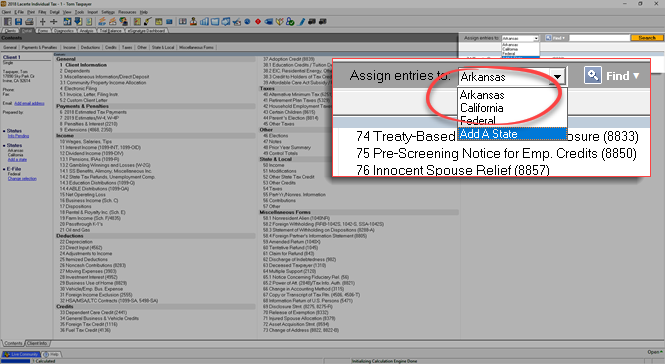
Task: Switch to the Analysis tab
Action: [x=87, y=31]
